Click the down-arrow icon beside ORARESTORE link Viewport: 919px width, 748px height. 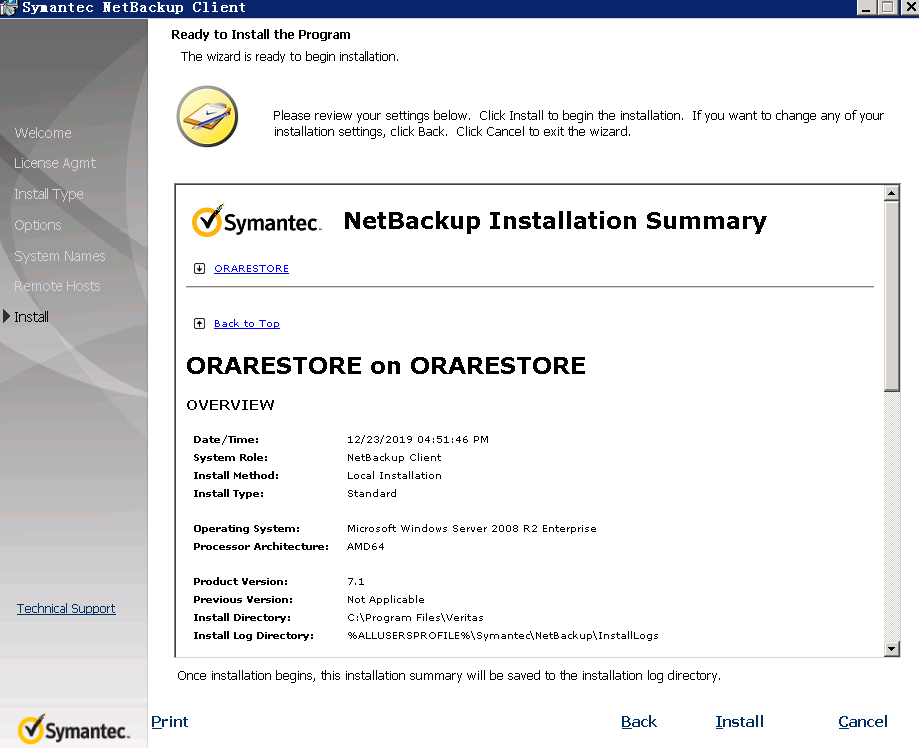tap(199, 268)
